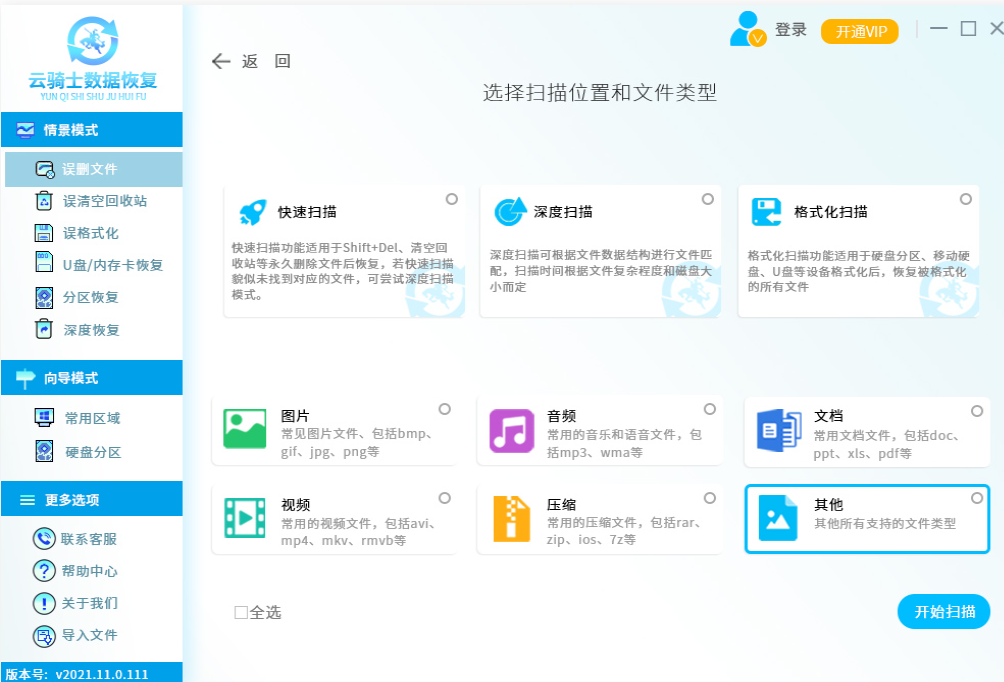Click the green picture (图片) file type icon

244,429
